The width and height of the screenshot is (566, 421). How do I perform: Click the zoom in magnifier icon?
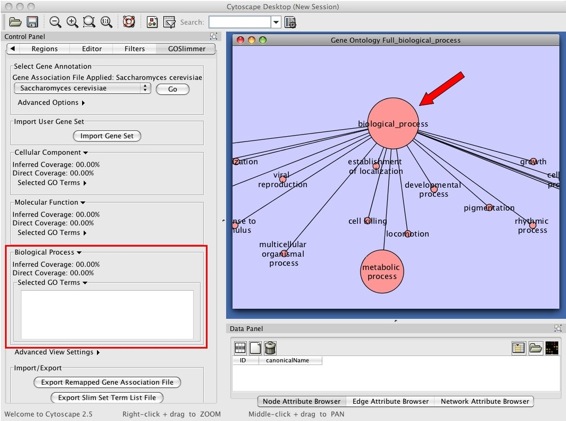tap(72, 22)
